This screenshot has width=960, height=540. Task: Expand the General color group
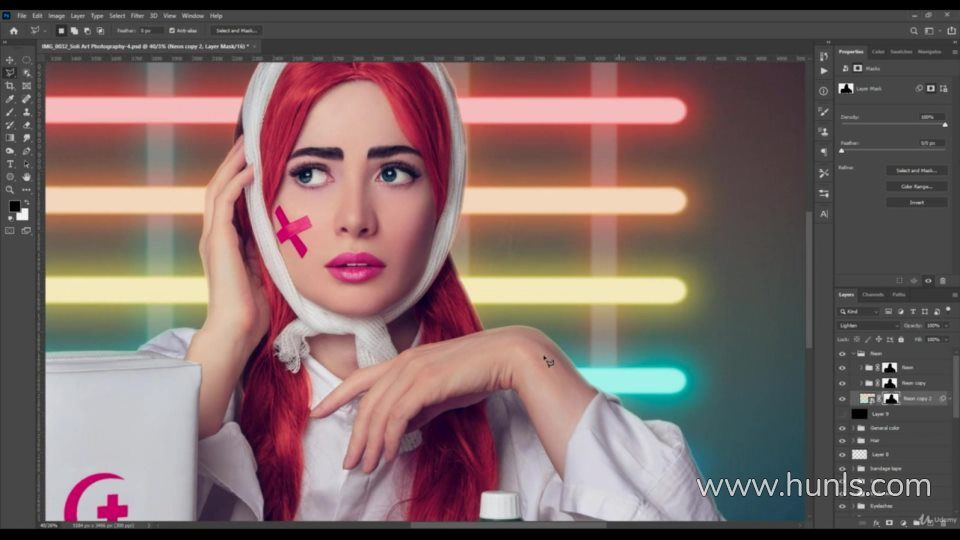[x=853, y=429]
